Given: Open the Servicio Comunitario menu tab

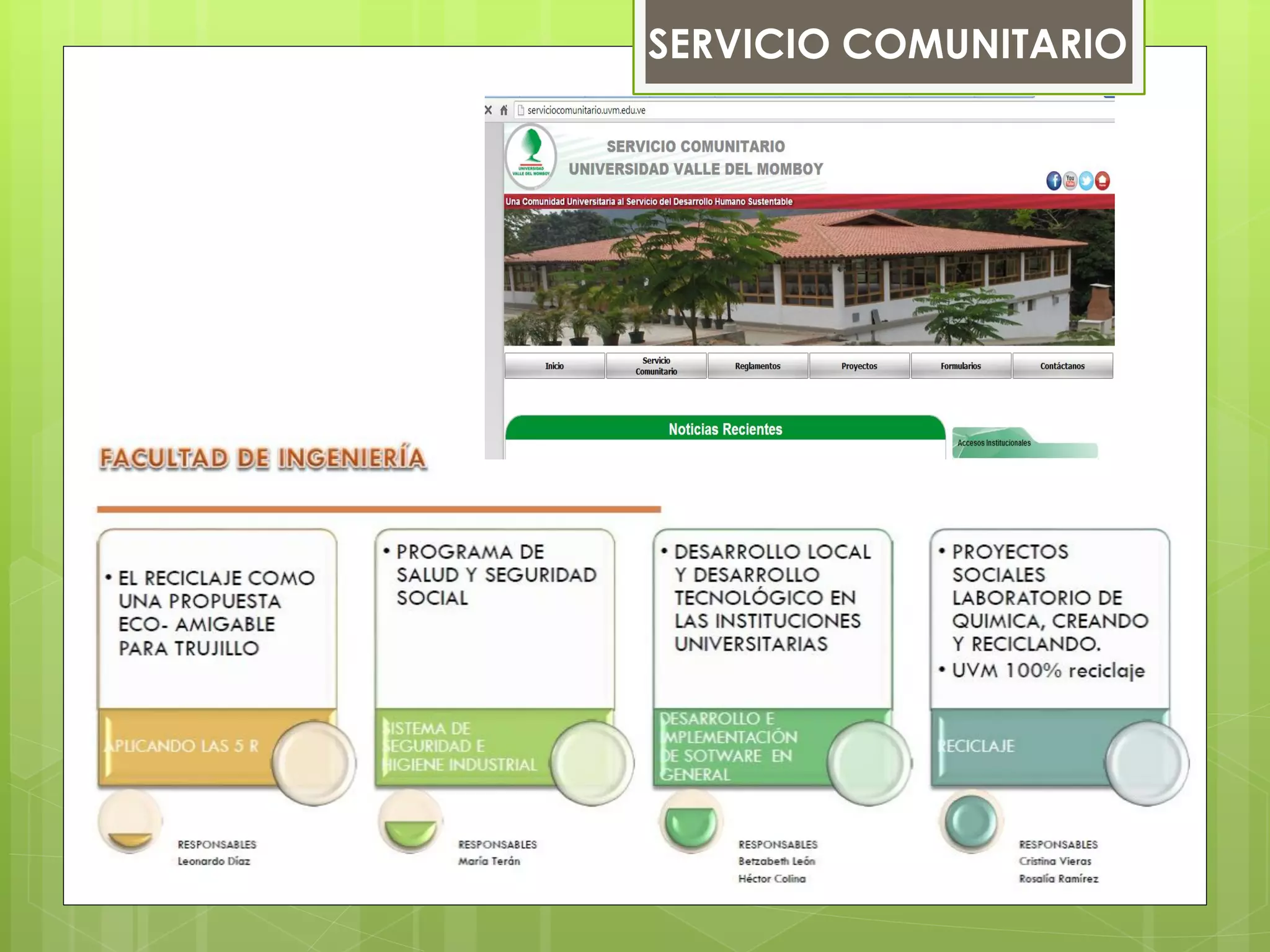Looking at the screenshot, I should click(x=656, y=366).
